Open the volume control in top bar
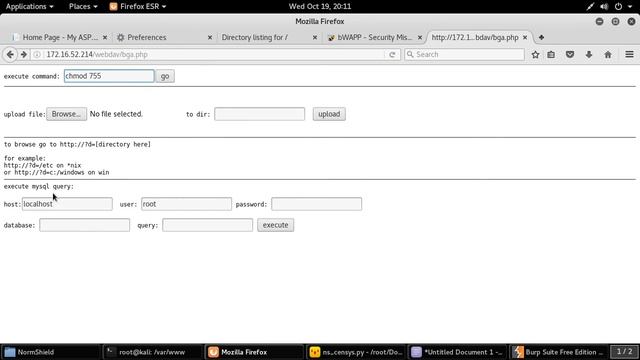The width and height of the screenshot is (640, 360). point(604,6)
